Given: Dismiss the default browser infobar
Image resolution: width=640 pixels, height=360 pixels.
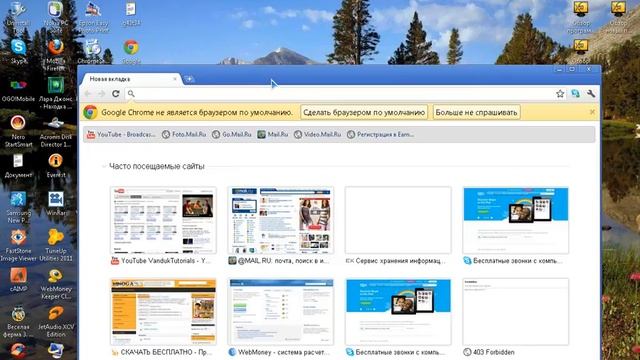Looking at the screenshot, I should click(x=592, y=112).
